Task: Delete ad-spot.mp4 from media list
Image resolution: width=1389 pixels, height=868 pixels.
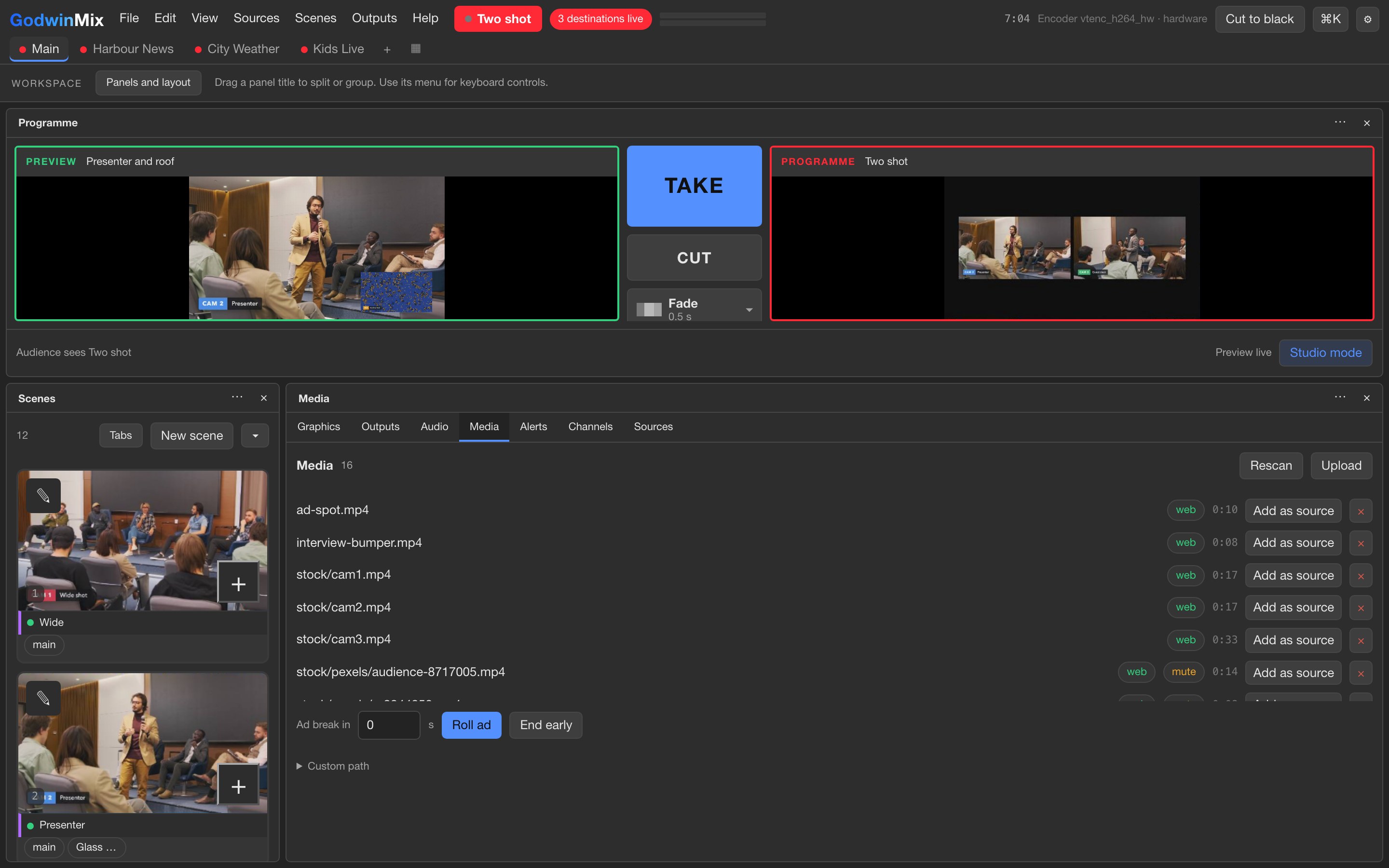Action: tap(1360, 511)
